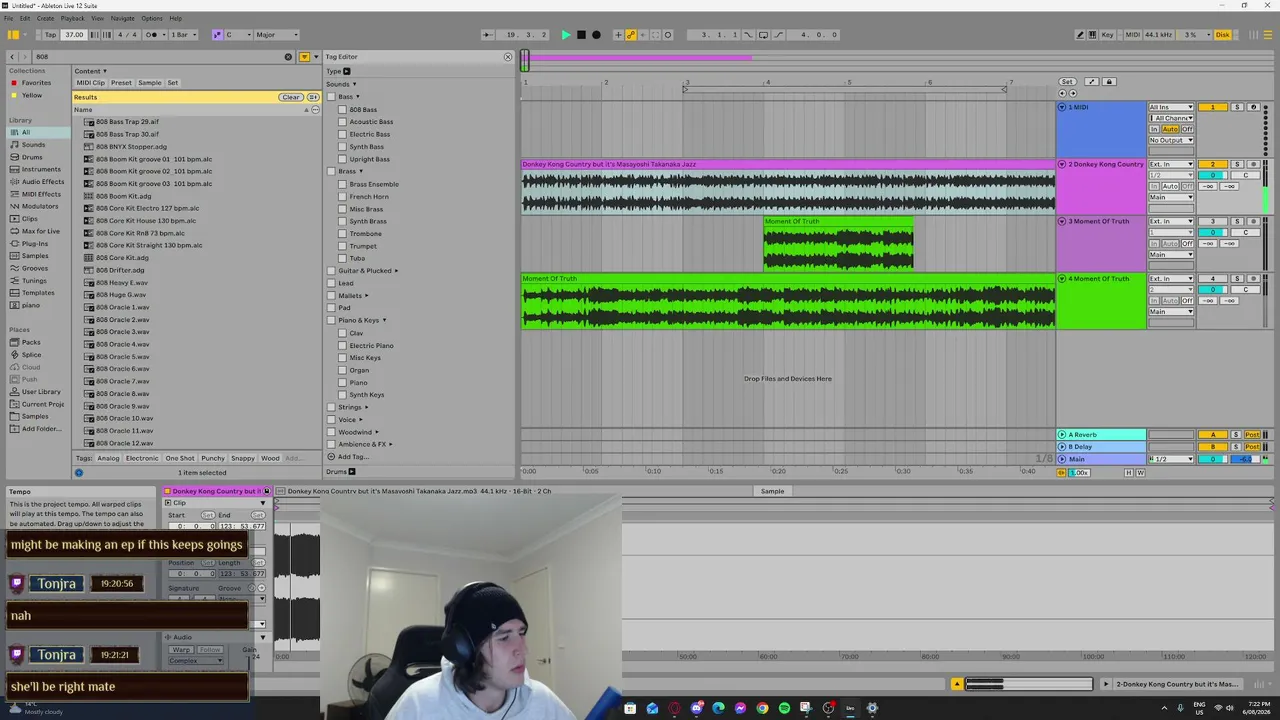This screenshot has width=1280, height=720.
Task: Click the Arrangement Record button
Action: (x=596, y=35)
